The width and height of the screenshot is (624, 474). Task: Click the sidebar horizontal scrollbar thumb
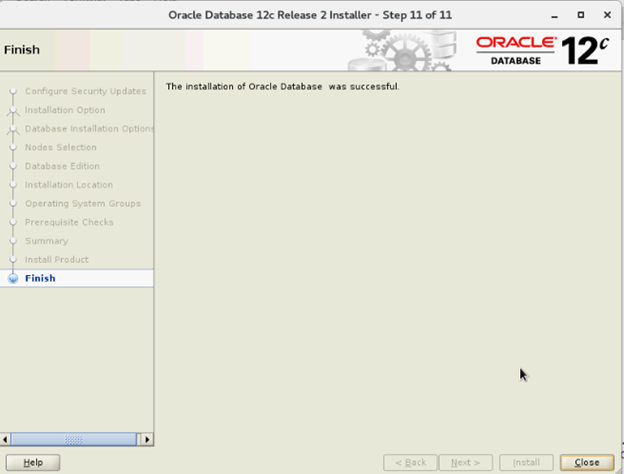[x=74, y=439]
